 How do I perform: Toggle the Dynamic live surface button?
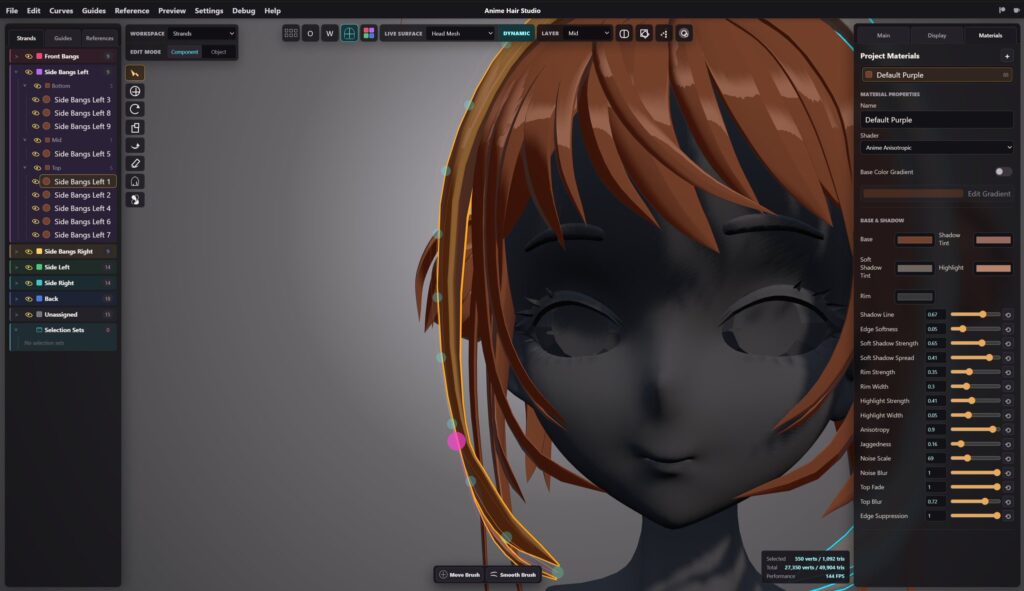pyautogui.click(x=517, y=33)
